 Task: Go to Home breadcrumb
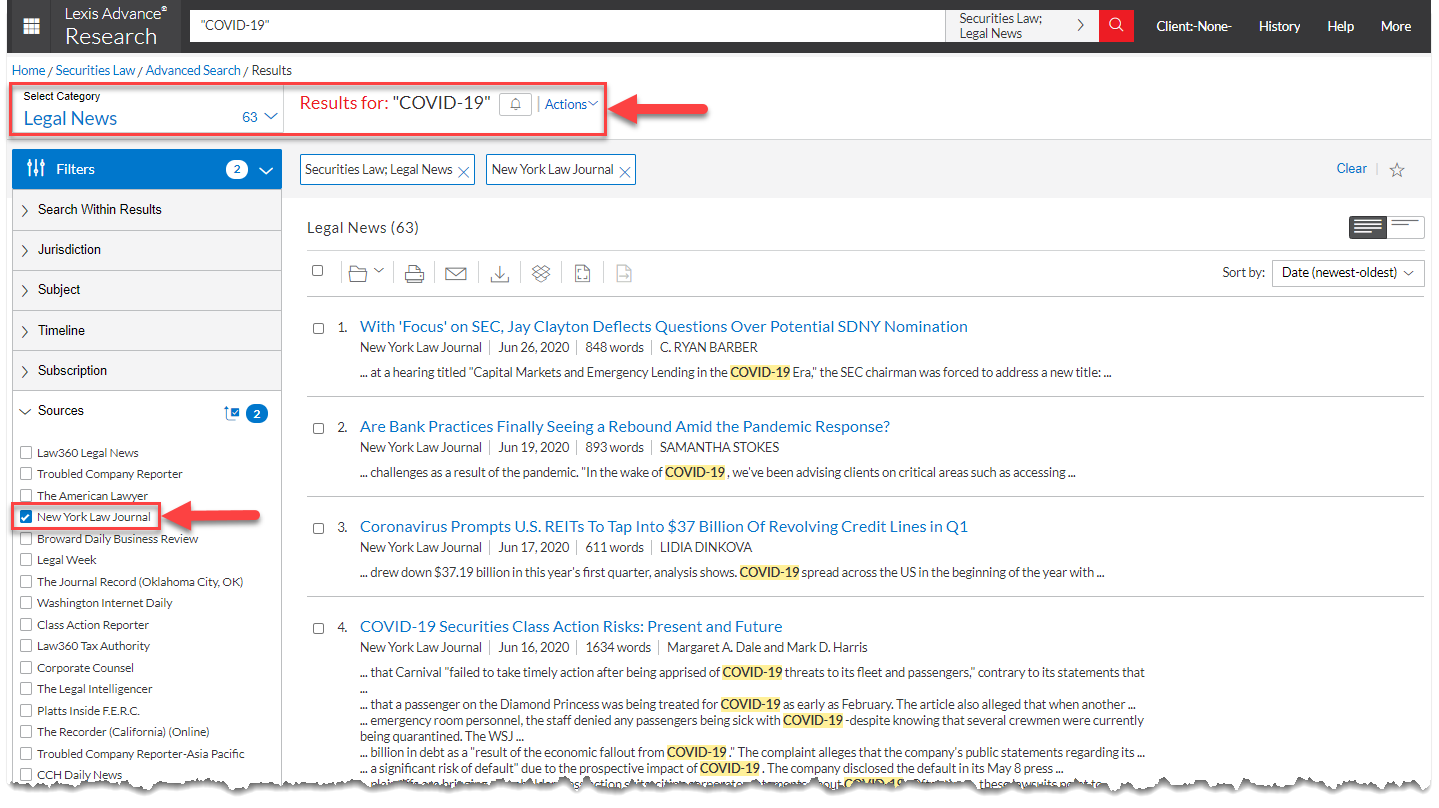pyautogui.click(x=28, y=71)
